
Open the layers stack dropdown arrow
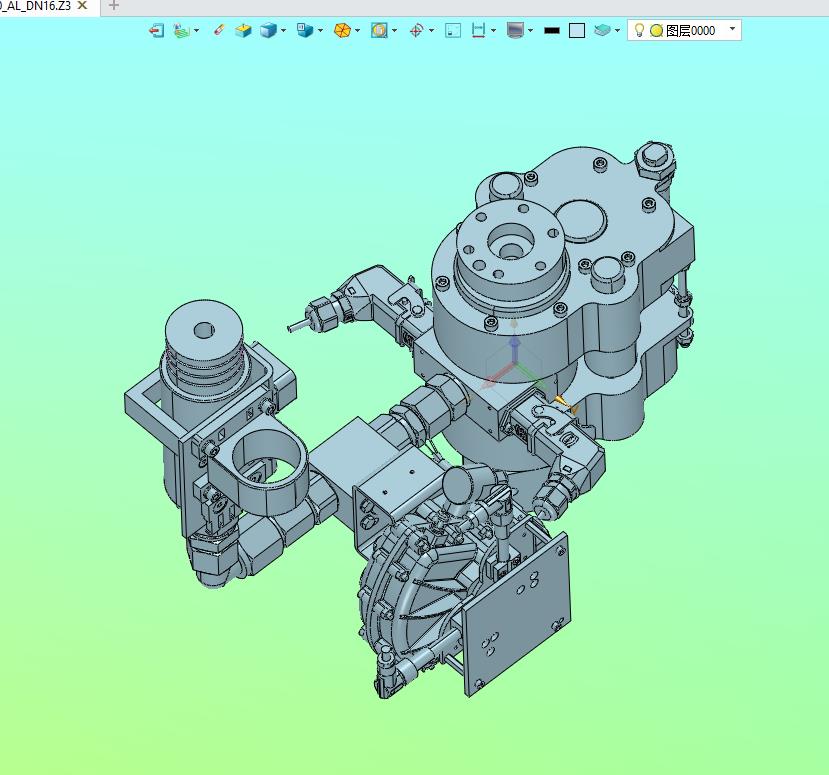coord(617,31)
